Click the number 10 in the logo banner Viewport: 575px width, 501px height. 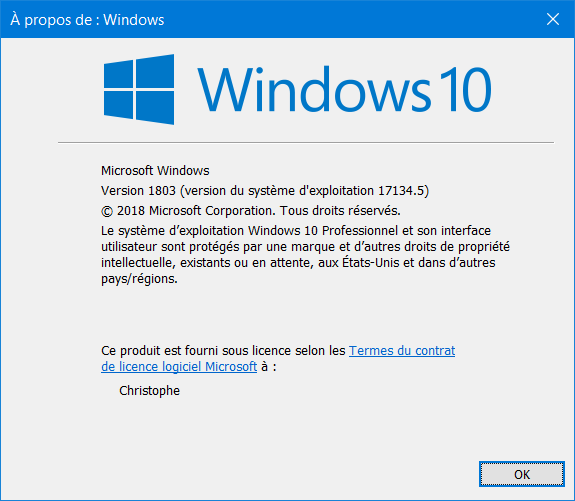pos(465,89)
